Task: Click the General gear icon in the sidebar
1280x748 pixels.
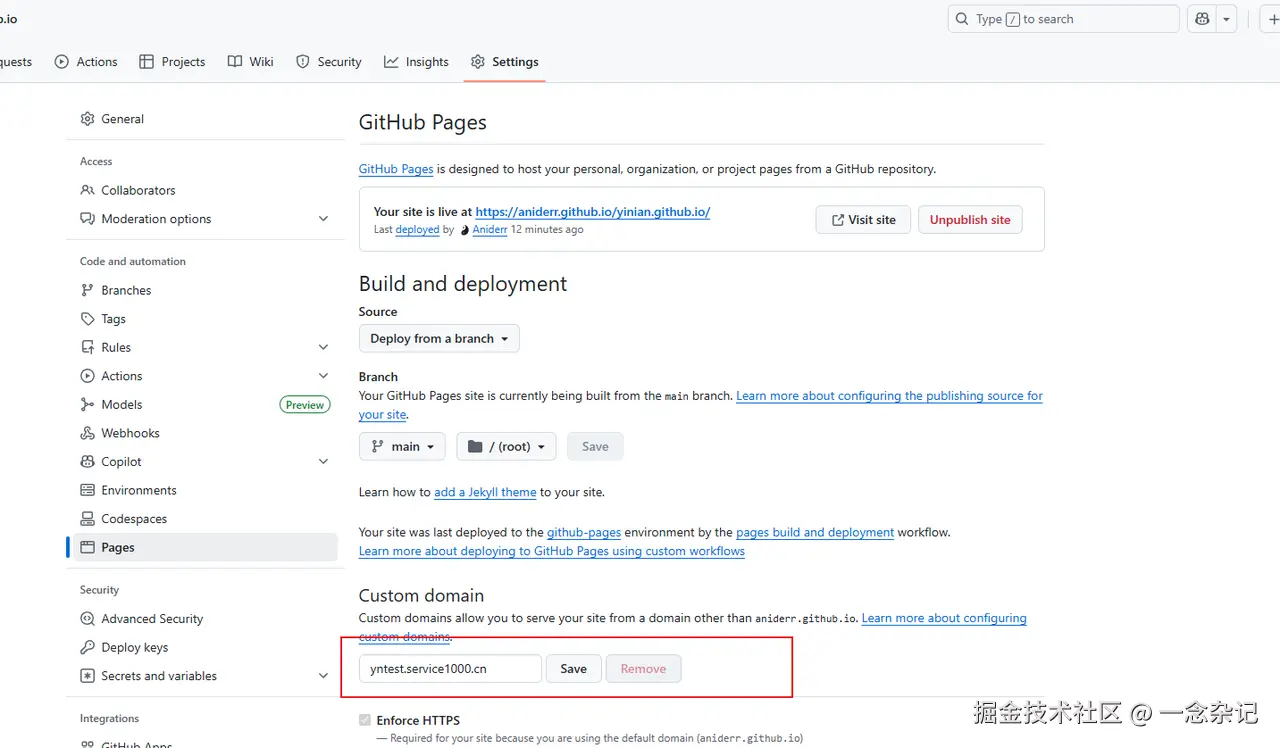Action: coord(87,119)
